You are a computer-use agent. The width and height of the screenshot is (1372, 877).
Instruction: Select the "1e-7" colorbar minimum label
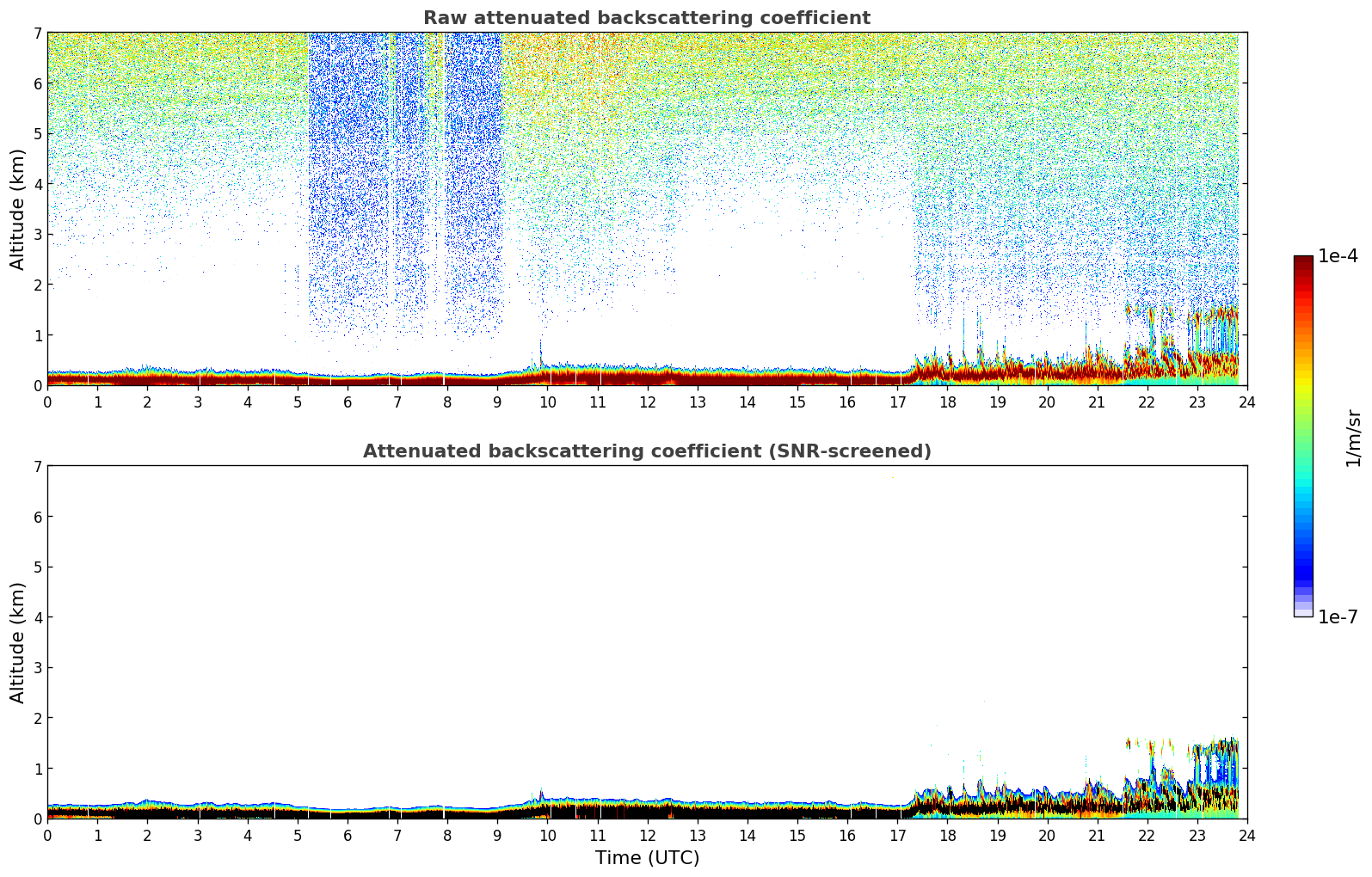coord(1338,617)
